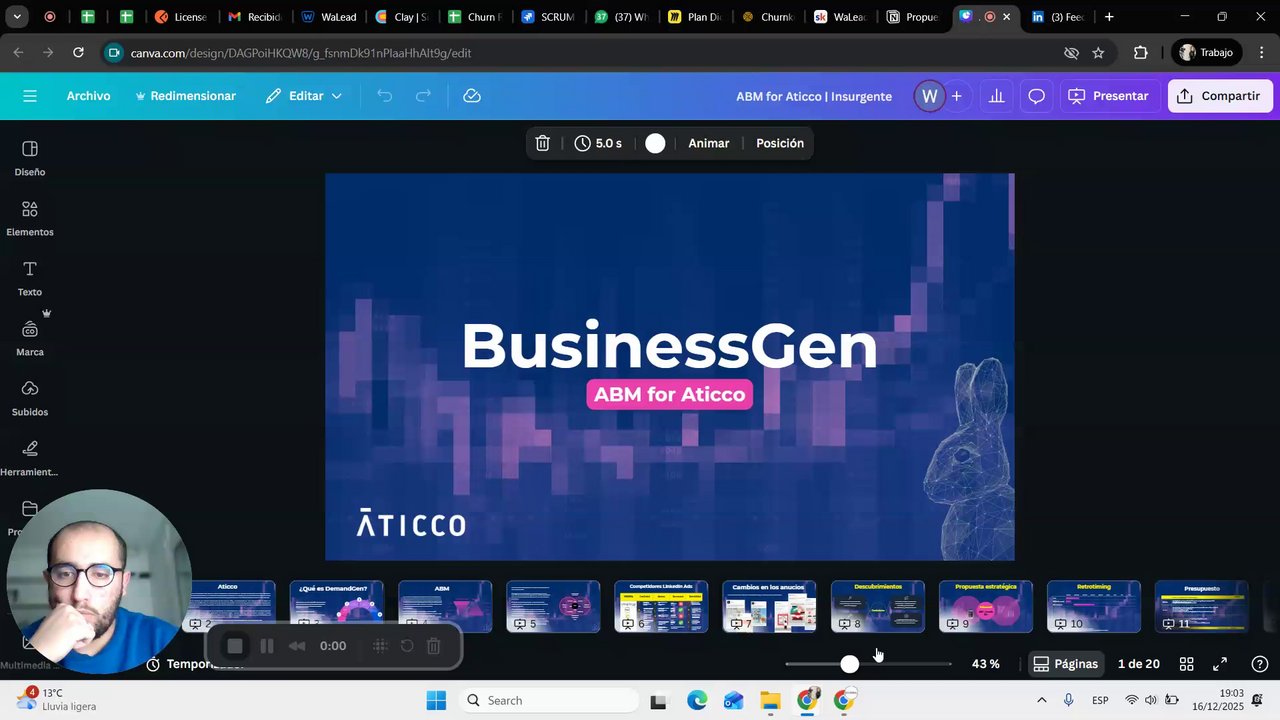This screenshot has width=1280, height=720.
Task: Click the rewind icon in recorder bar
Action: point(297,646)
